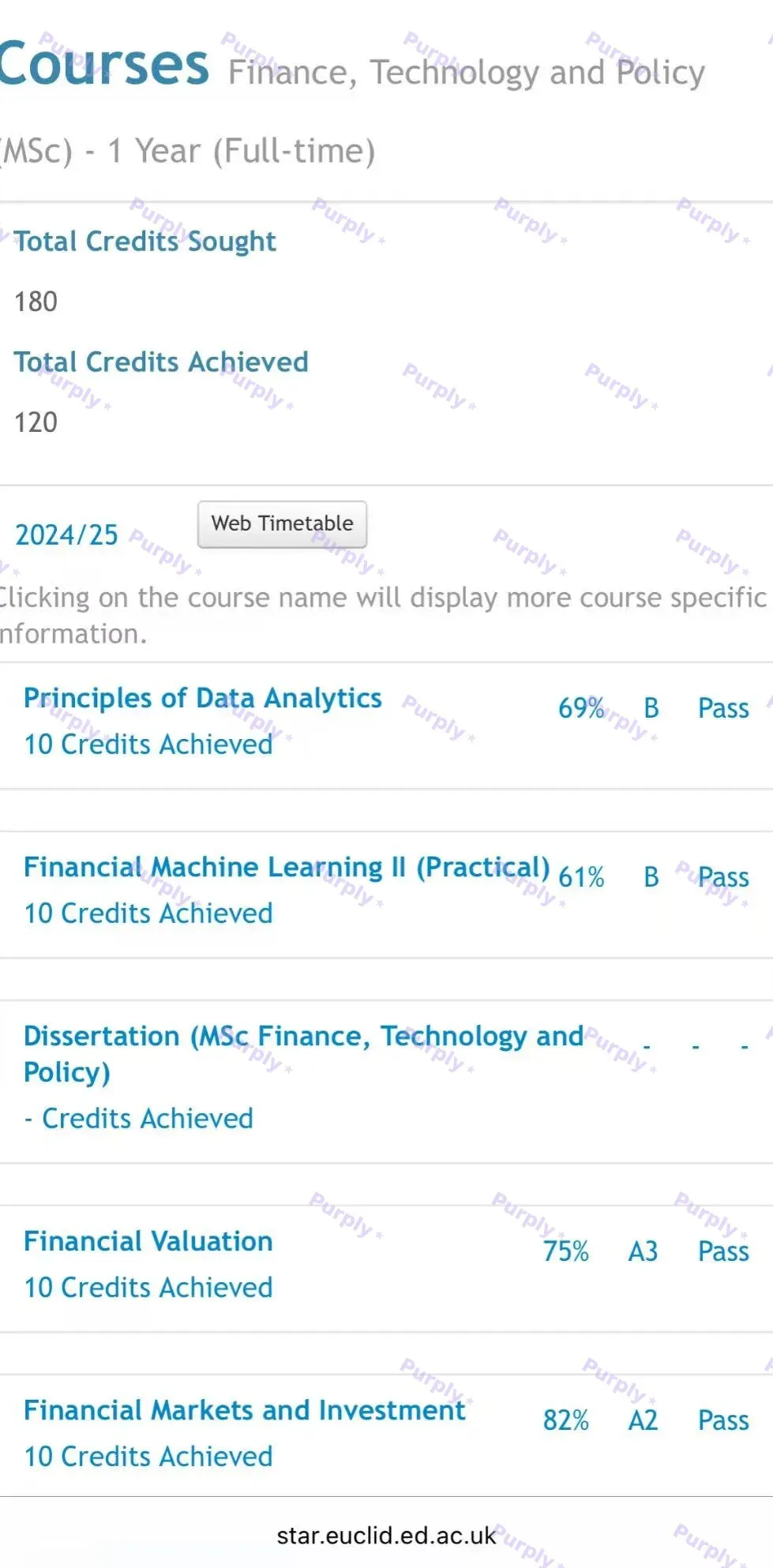Screen dimensions: 773x1568
Task: Open the Financial Machine Learning II (Practical) course
Action: tap(289, 866)
